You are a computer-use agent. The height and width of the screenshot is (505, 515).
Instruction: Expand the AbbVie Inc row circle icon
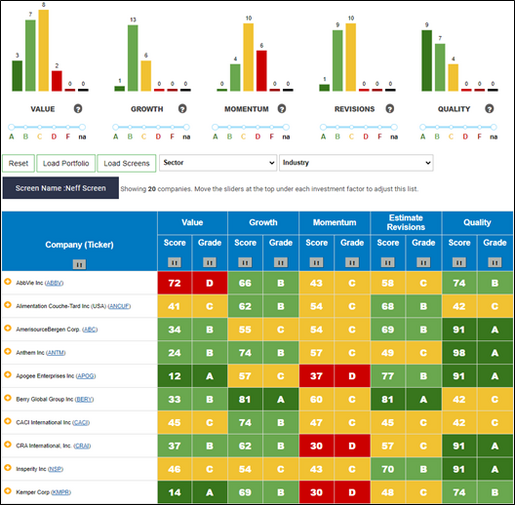click(8, 282)
